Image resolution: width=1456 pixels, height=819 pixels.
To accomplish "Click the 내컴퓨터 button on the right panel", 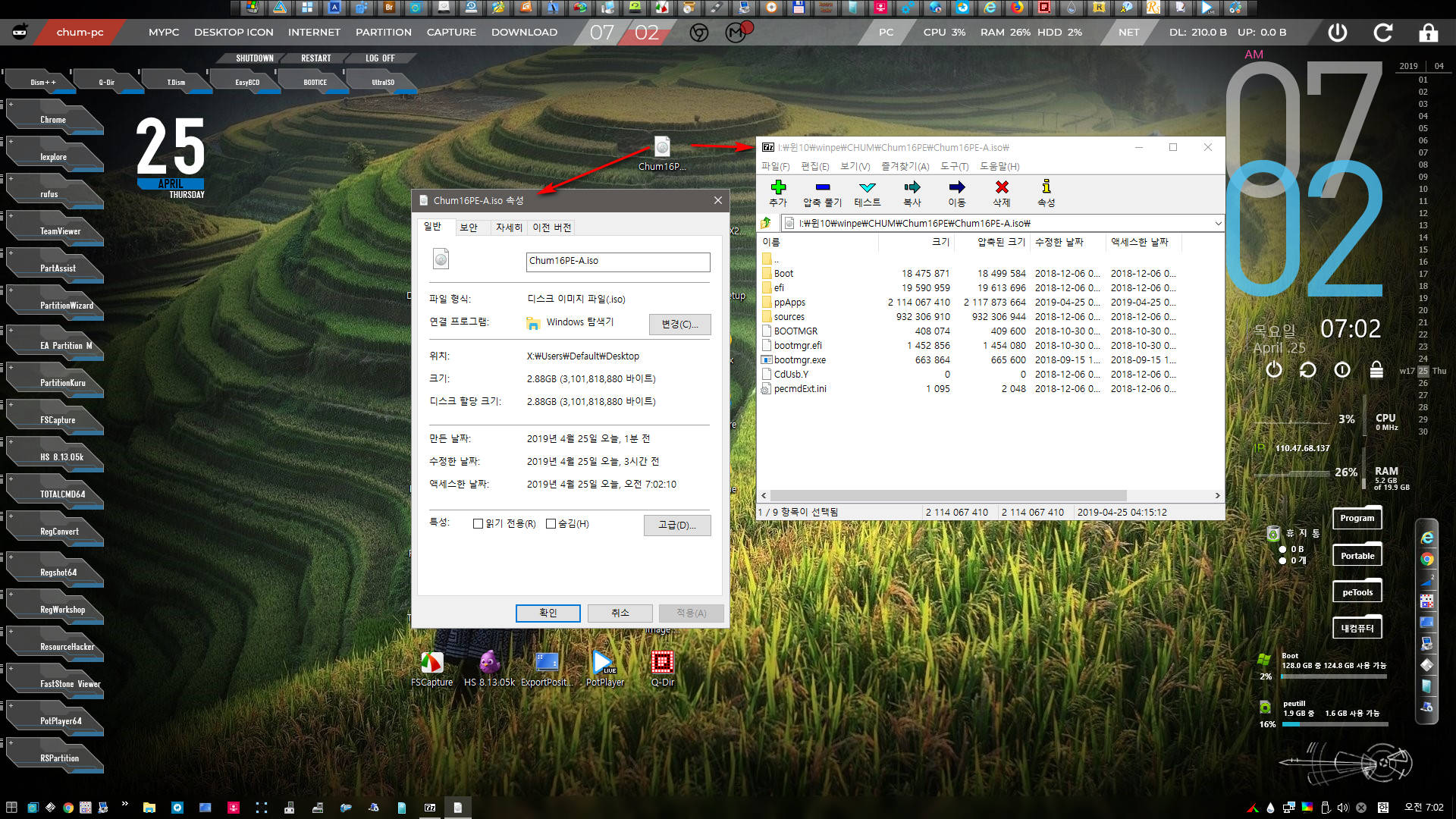I will click(1357, 628).
